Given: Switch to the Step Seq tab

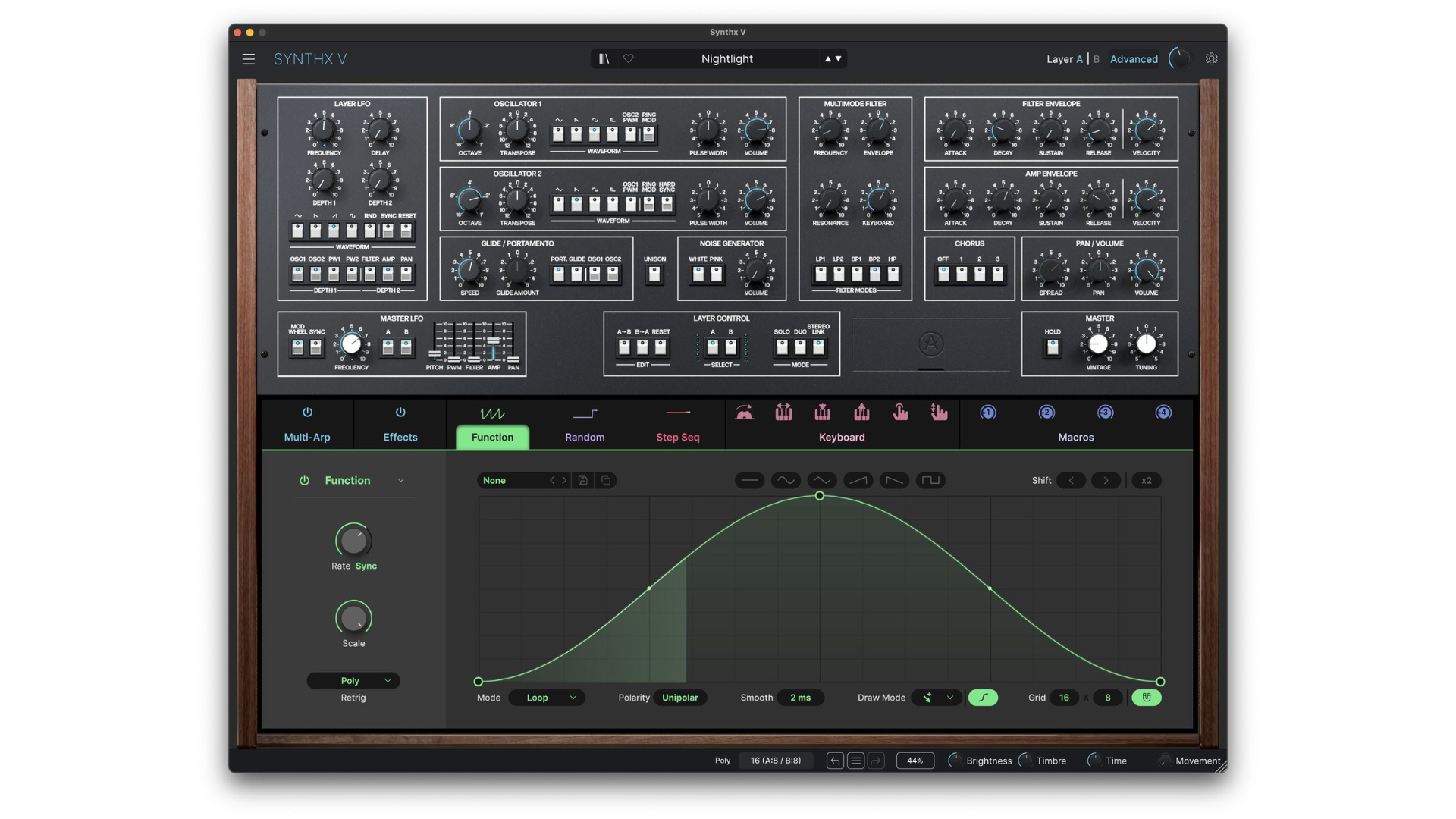Looking at the screenshot, I should click(x=678, y=437).
